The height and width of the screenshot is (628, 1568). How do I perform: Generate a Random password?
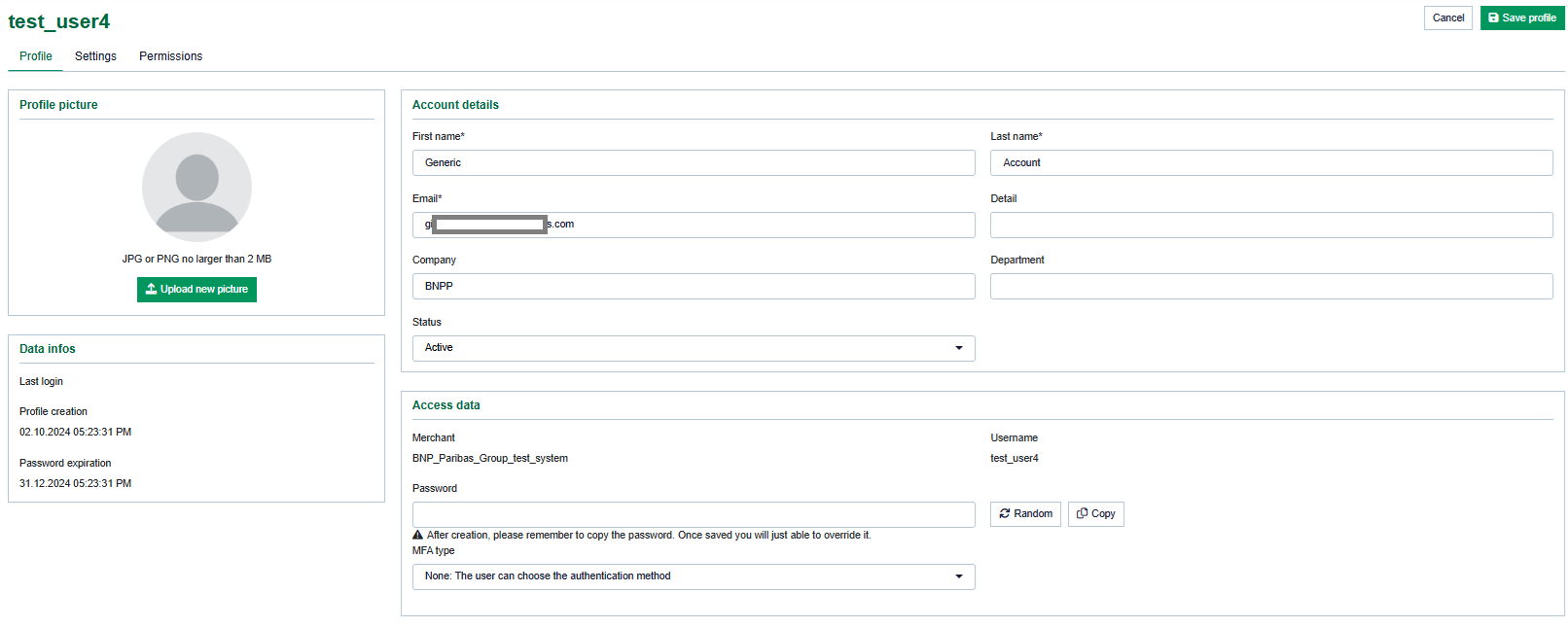1025,513
